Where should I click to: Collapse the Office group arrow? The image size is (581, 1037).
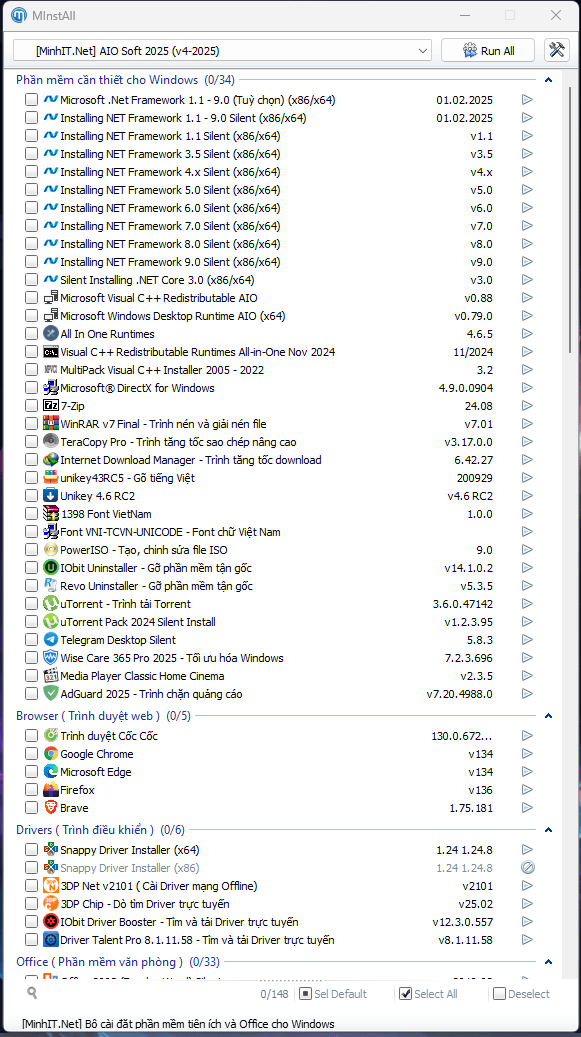(548, 962)
